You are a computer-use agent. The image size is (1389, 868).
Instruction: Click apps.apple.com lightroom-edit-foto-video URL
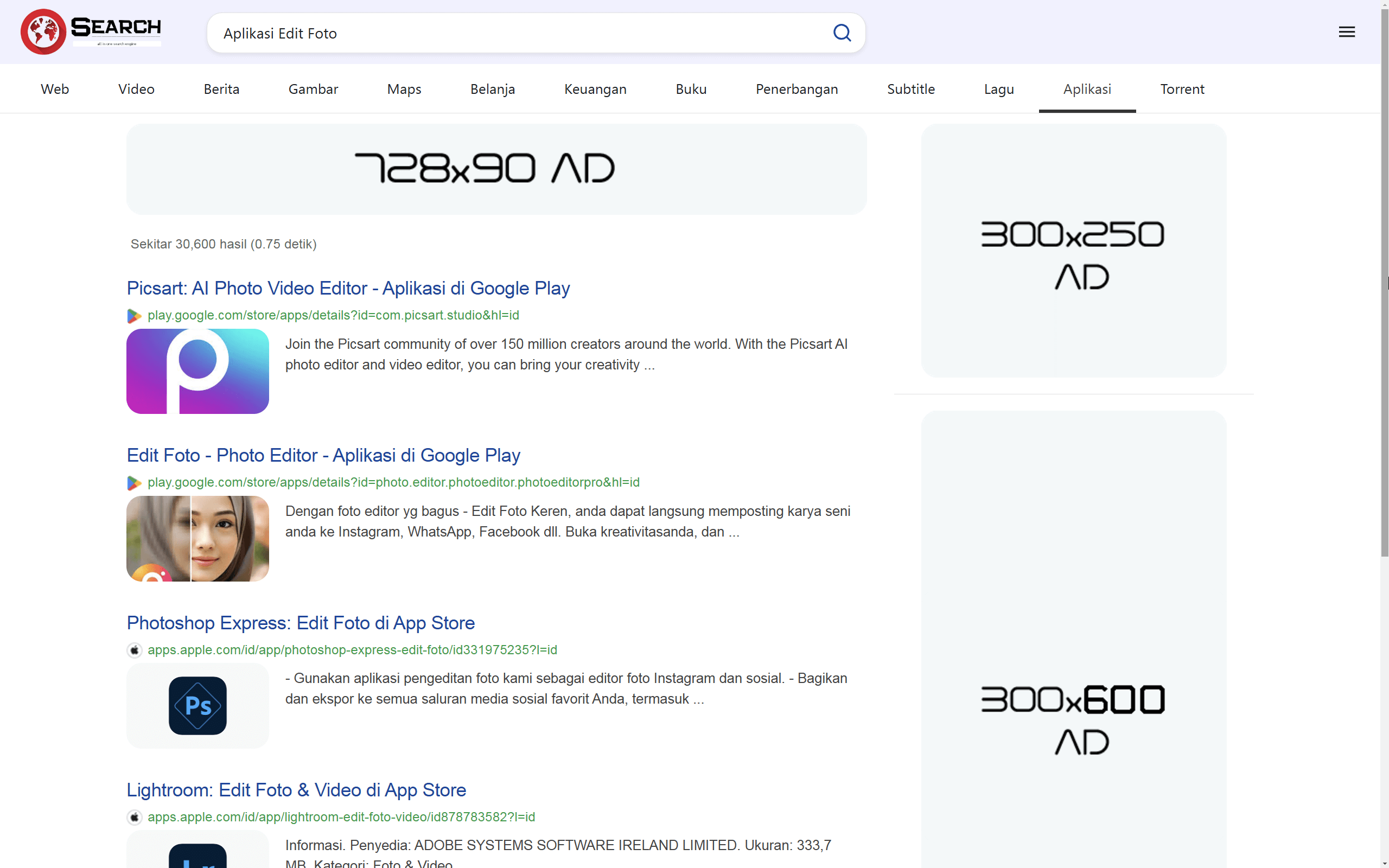(341, 817)
